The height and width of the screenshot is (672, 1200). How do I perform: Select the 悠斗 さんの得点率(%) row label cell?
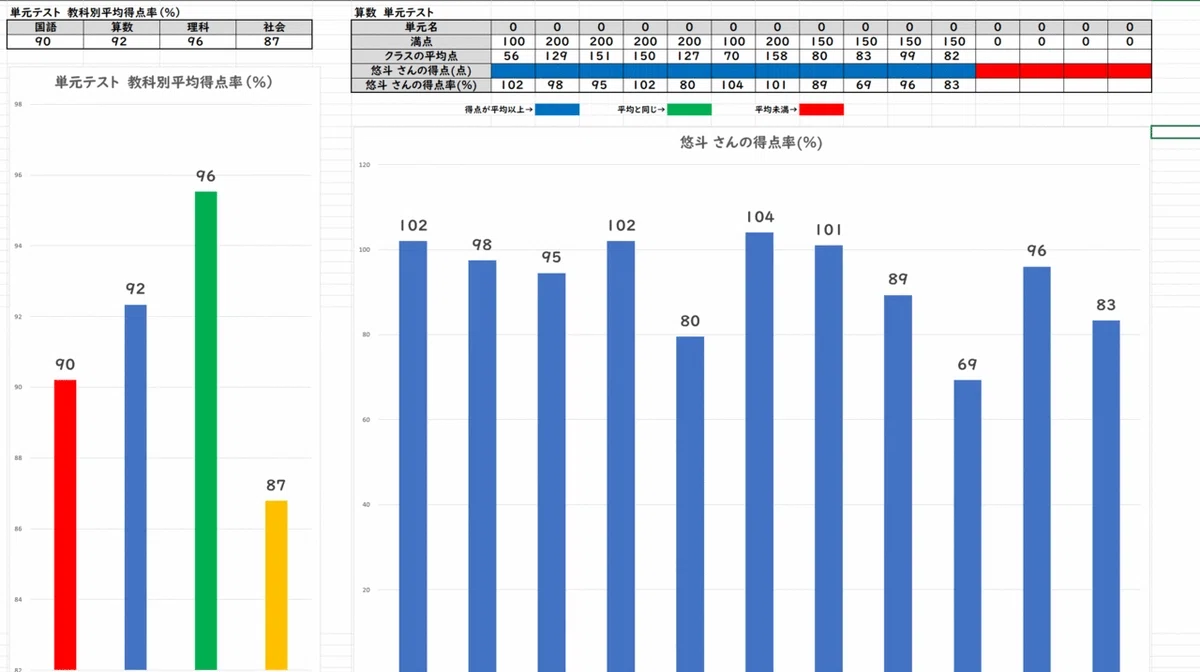(421, 86)
